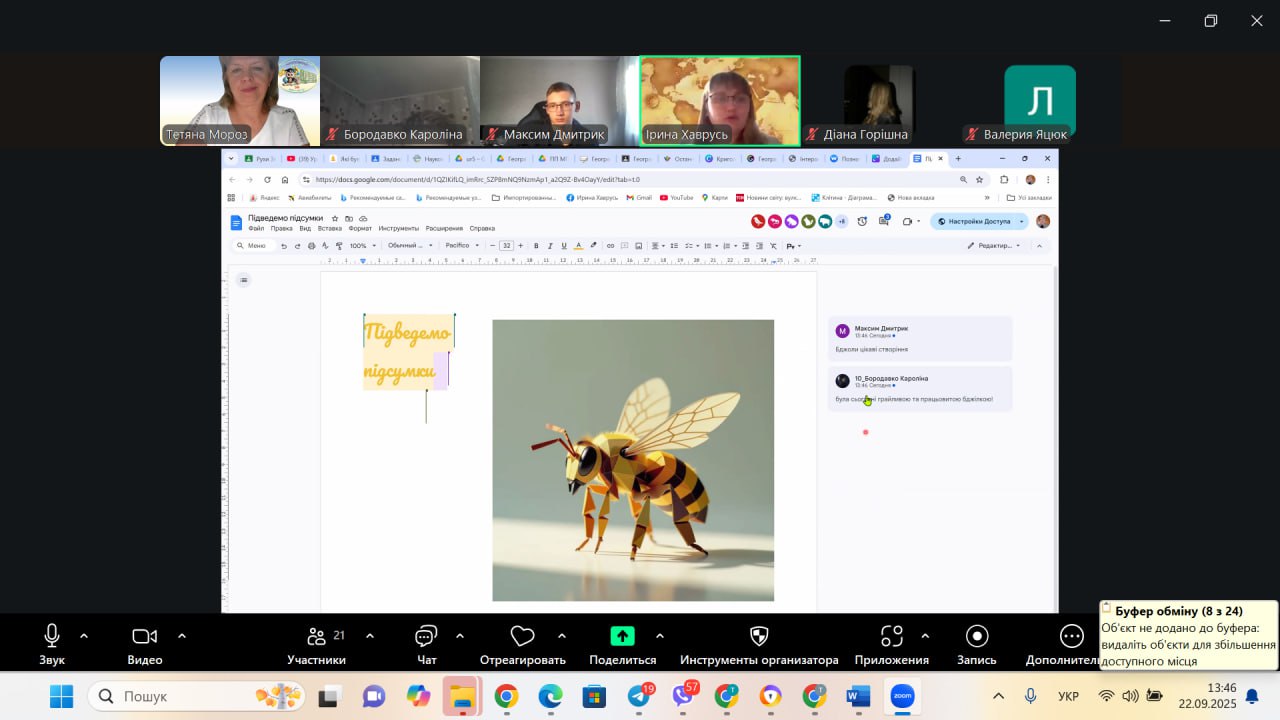
Task: Open the Отреагировать reactions heart icon
Action: point(522,637)
